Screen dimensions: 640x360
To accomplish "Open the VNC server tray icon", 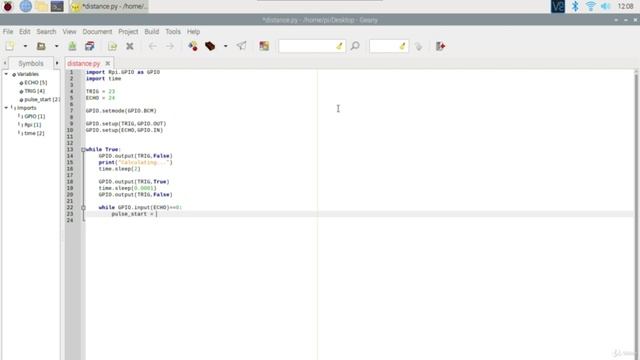I will pyautogui.click(x=558, y=6).
